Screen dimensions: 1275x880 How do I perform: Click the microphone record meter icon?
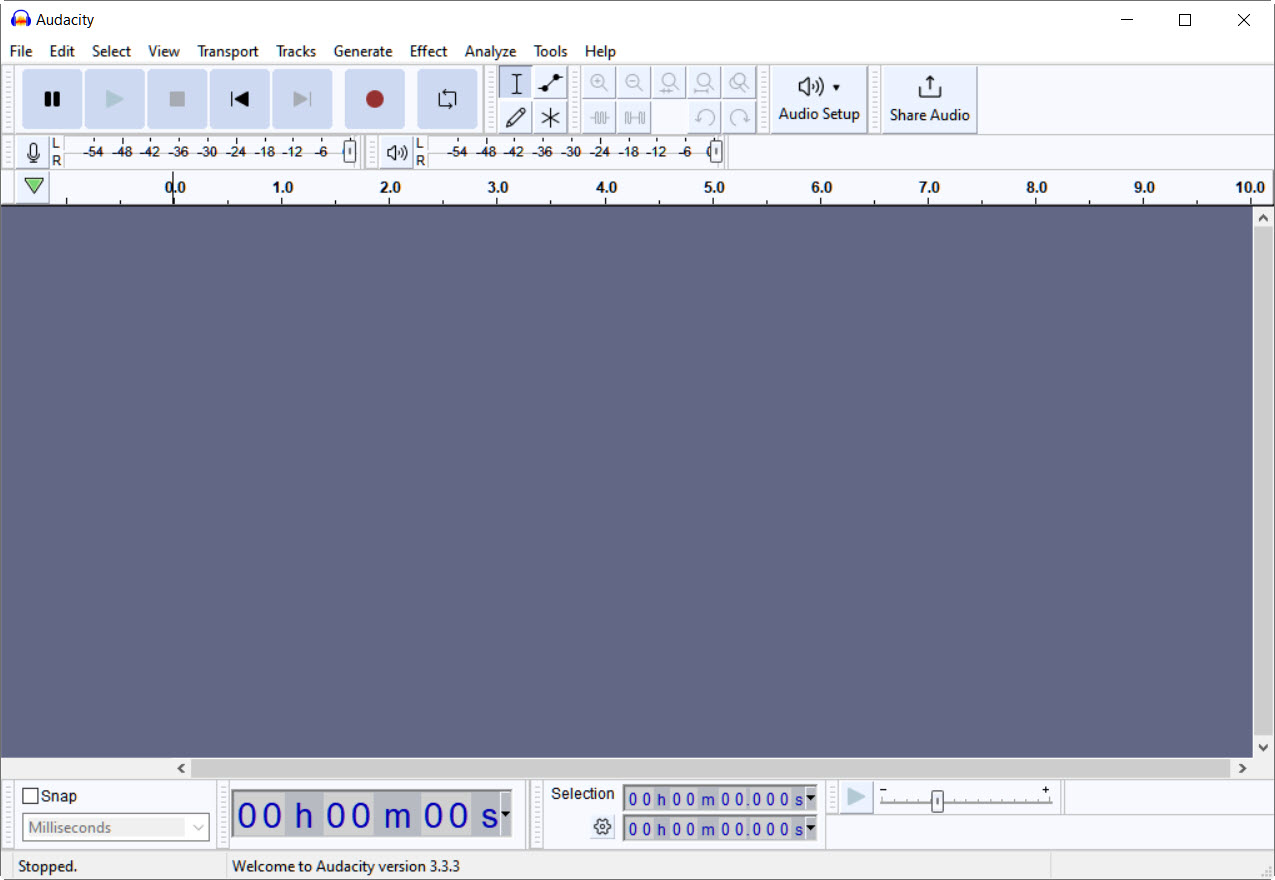point(33,152)
